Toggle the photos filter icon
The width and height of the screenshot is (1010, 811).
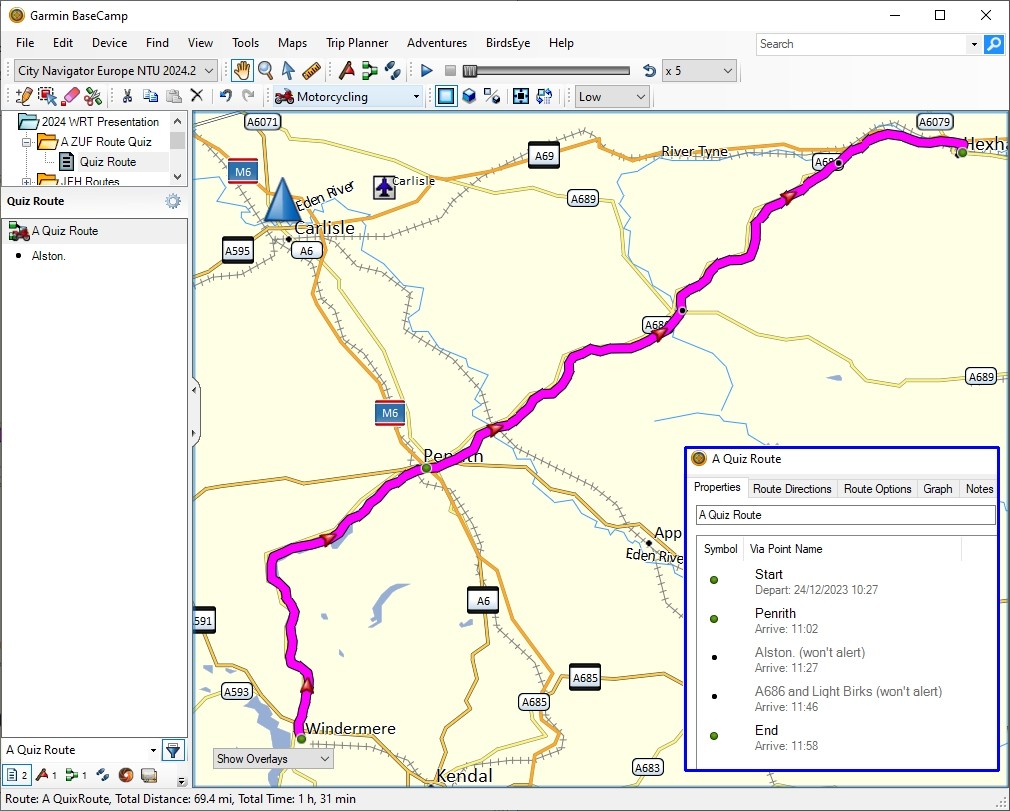(149, 775)
